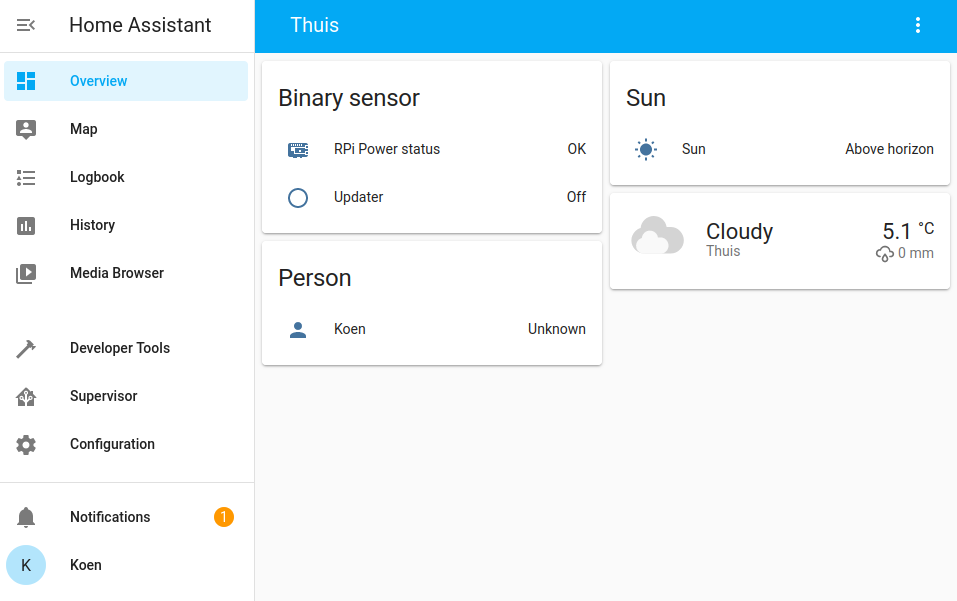Select the Overview dashboard icon

[x=26, y=80]
